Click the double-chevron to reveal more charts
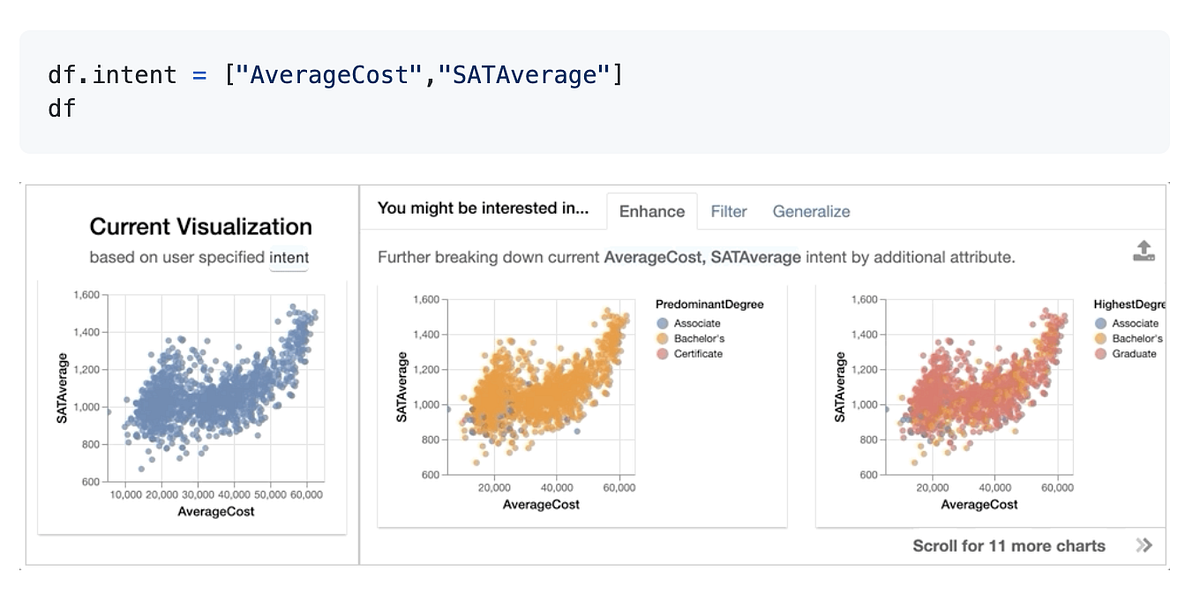Image resolution: width=1200 pixels, height=604 pixels. (1142, 545)
